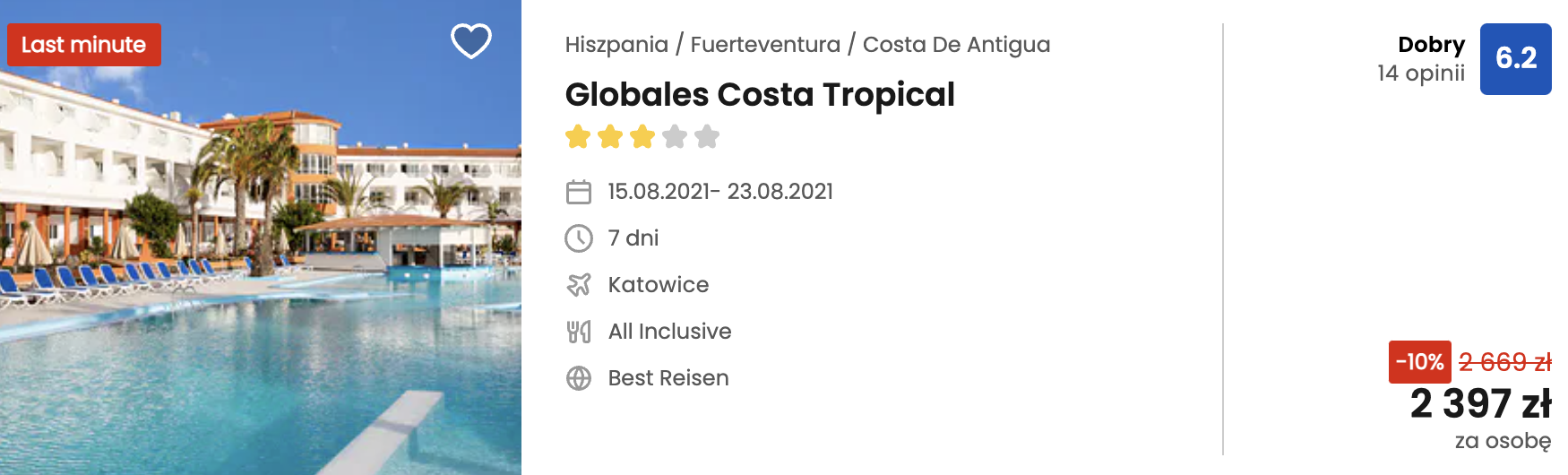Click the 2 397 zł price
The height and width of the screenshot is (475, 1568).
pos(1480,404)
